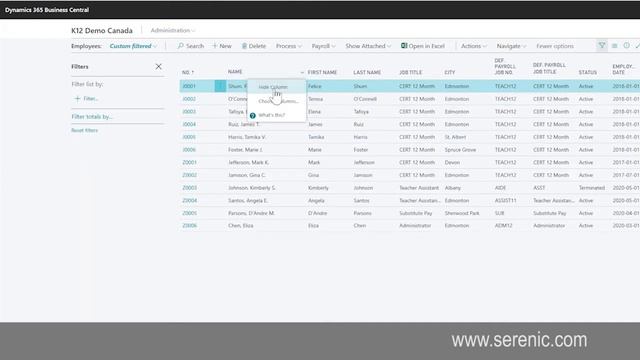
Task: Open employee number Z0001 link
Action: [189, 162]
